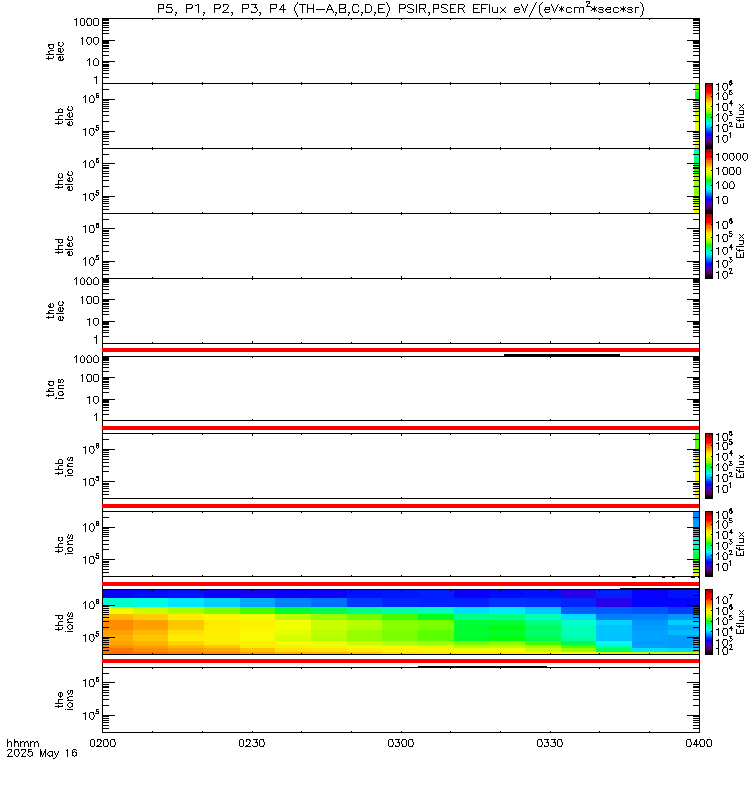Click the dark blue top band of thd ions spectrogram
Viewport: 750px width, 800px height.
pos(401,594)
